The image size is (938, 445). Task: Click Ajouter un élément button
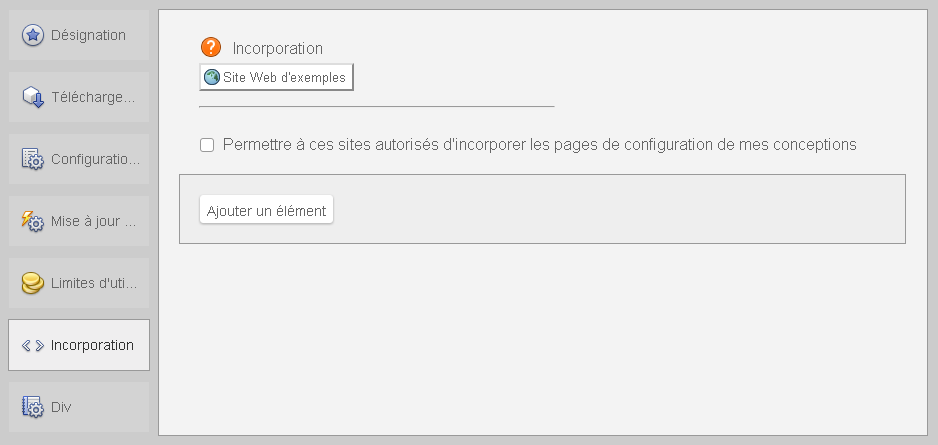(266, 210)
